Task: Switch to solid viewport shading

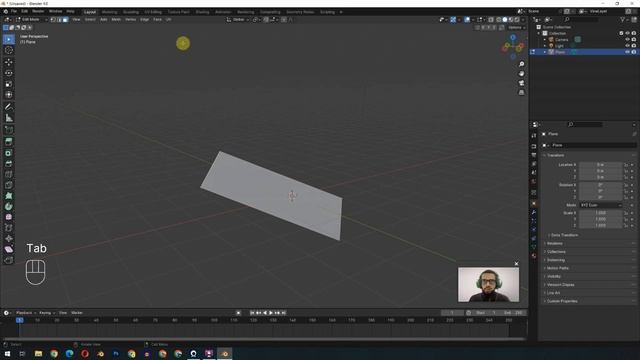Action: click(x=505, y=20)
